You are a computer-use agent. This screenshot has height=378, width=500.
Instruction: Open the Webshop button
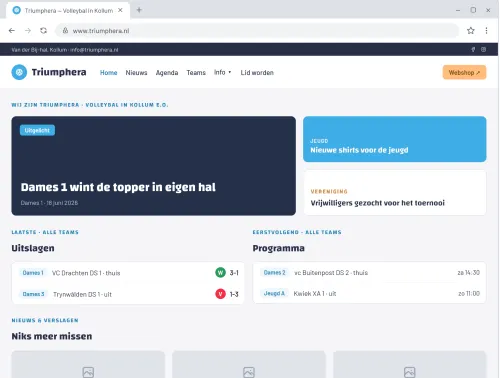pyautogui.click(x=464, y=72)
